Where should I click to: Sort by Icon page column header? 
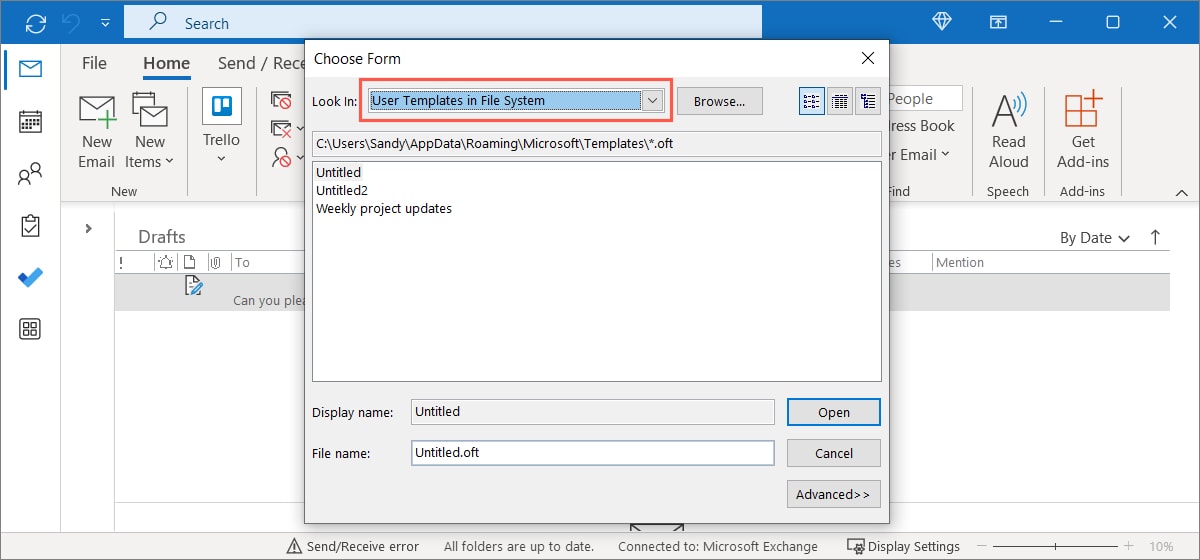tap(190, 262)
